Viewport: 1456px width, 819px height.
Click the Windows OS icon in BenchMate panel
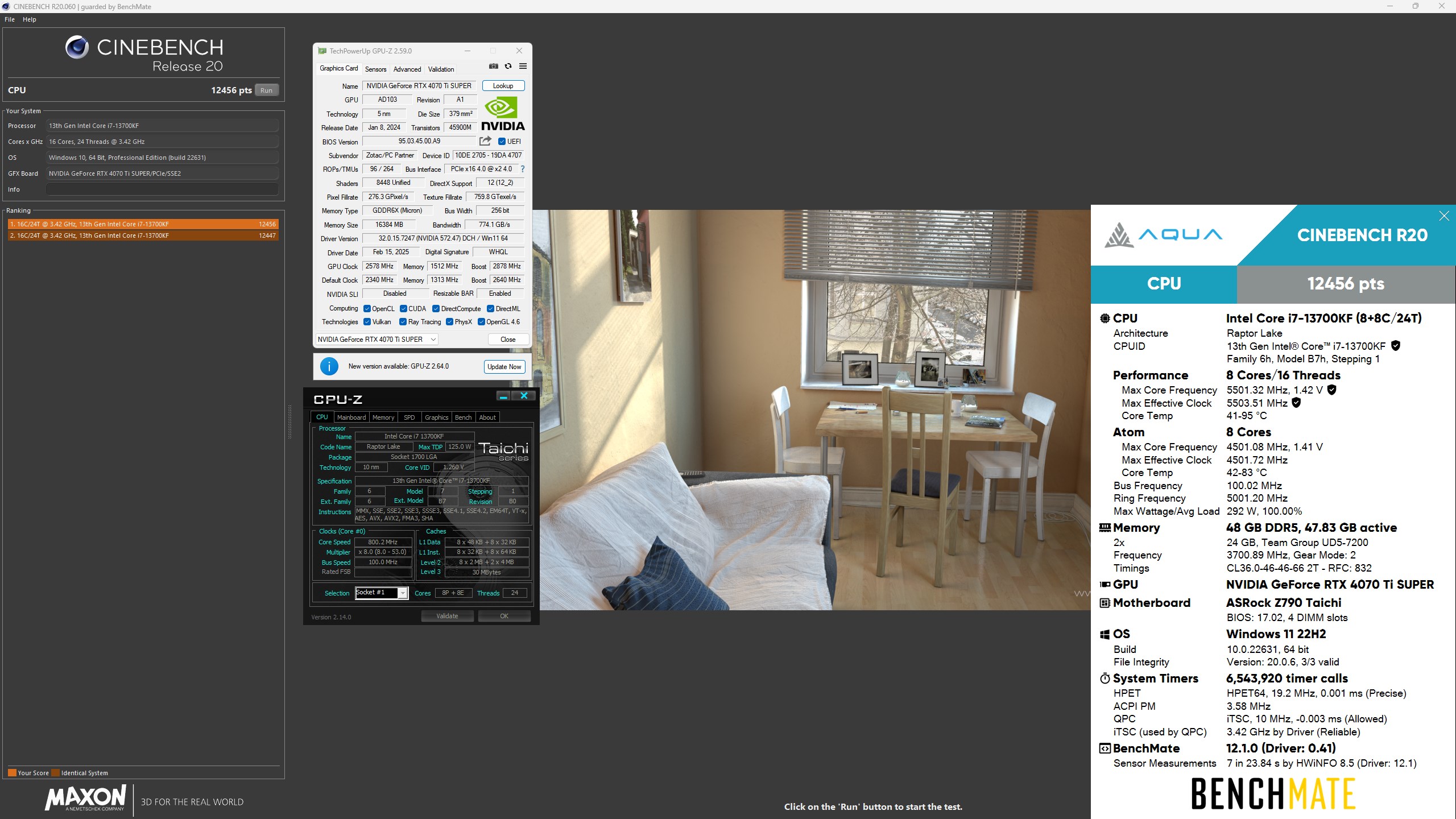(1105, 634)
